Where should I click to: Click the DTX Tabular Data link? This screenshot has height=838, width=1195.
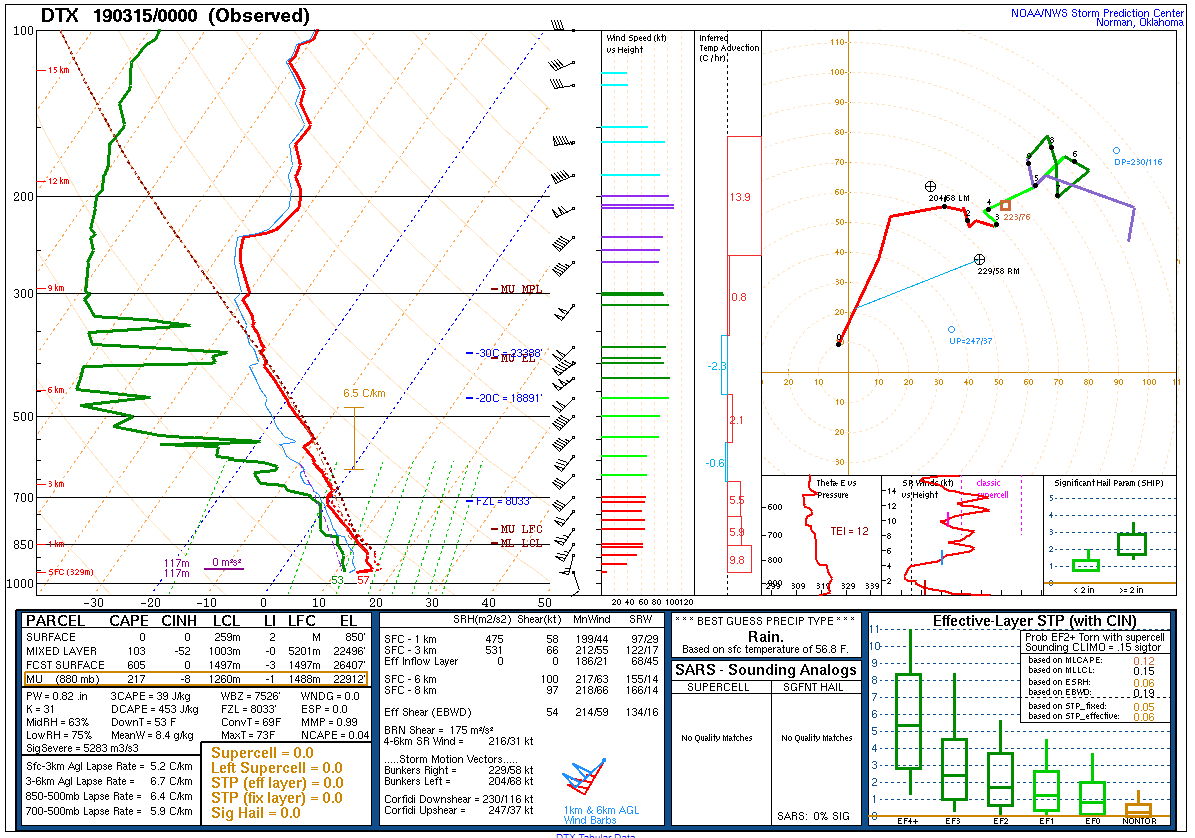point(596,835)
